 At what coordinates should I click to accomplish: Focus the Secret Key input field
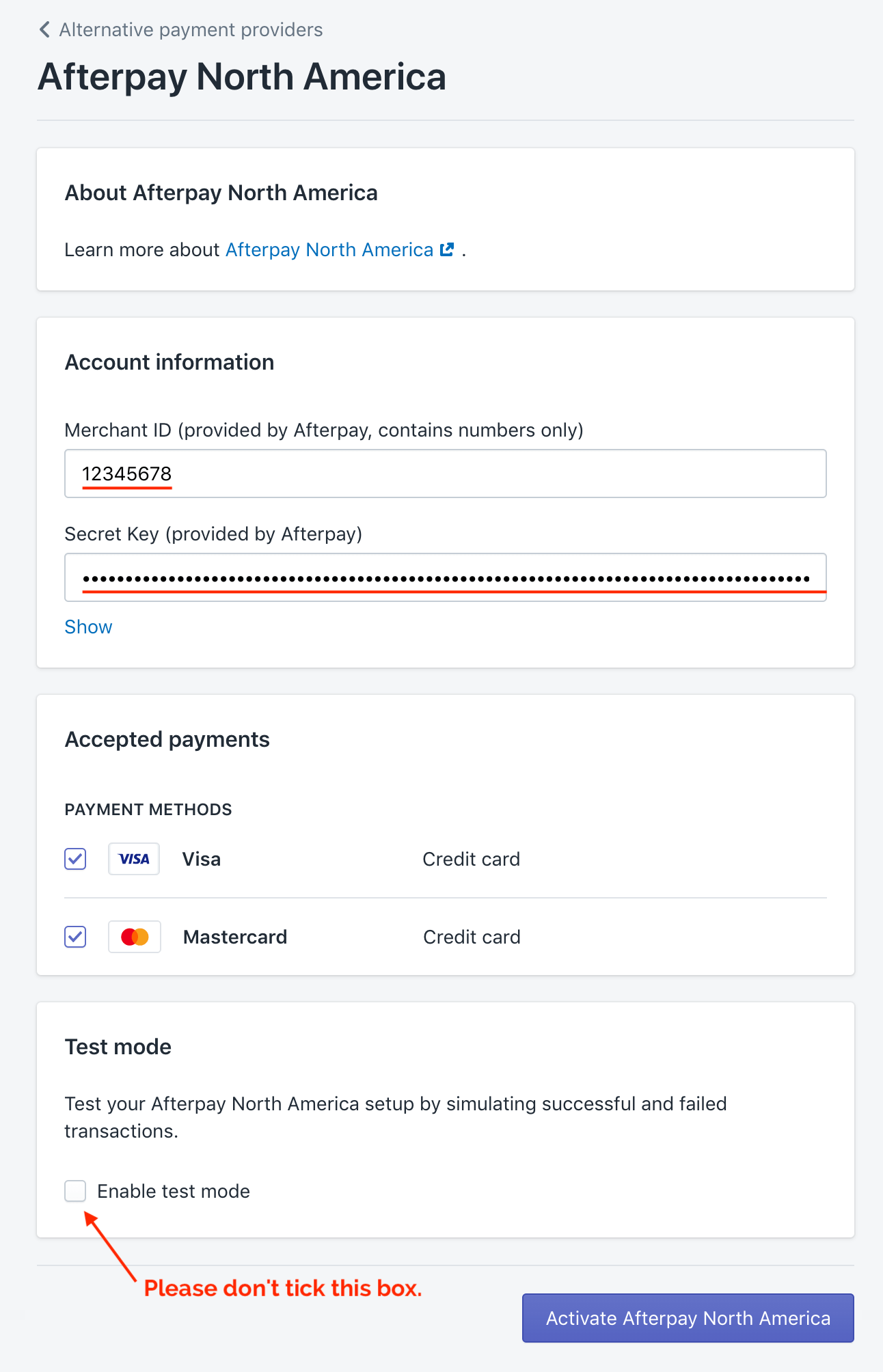click(x=446, y=577)
